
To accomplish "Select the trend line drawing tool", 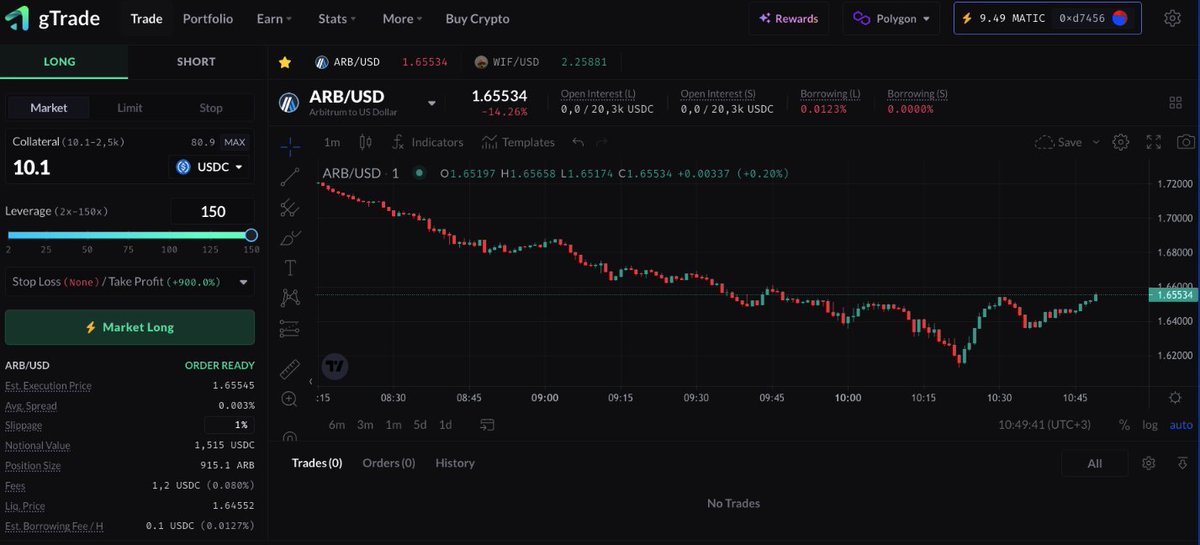I will tap(290, 177).
